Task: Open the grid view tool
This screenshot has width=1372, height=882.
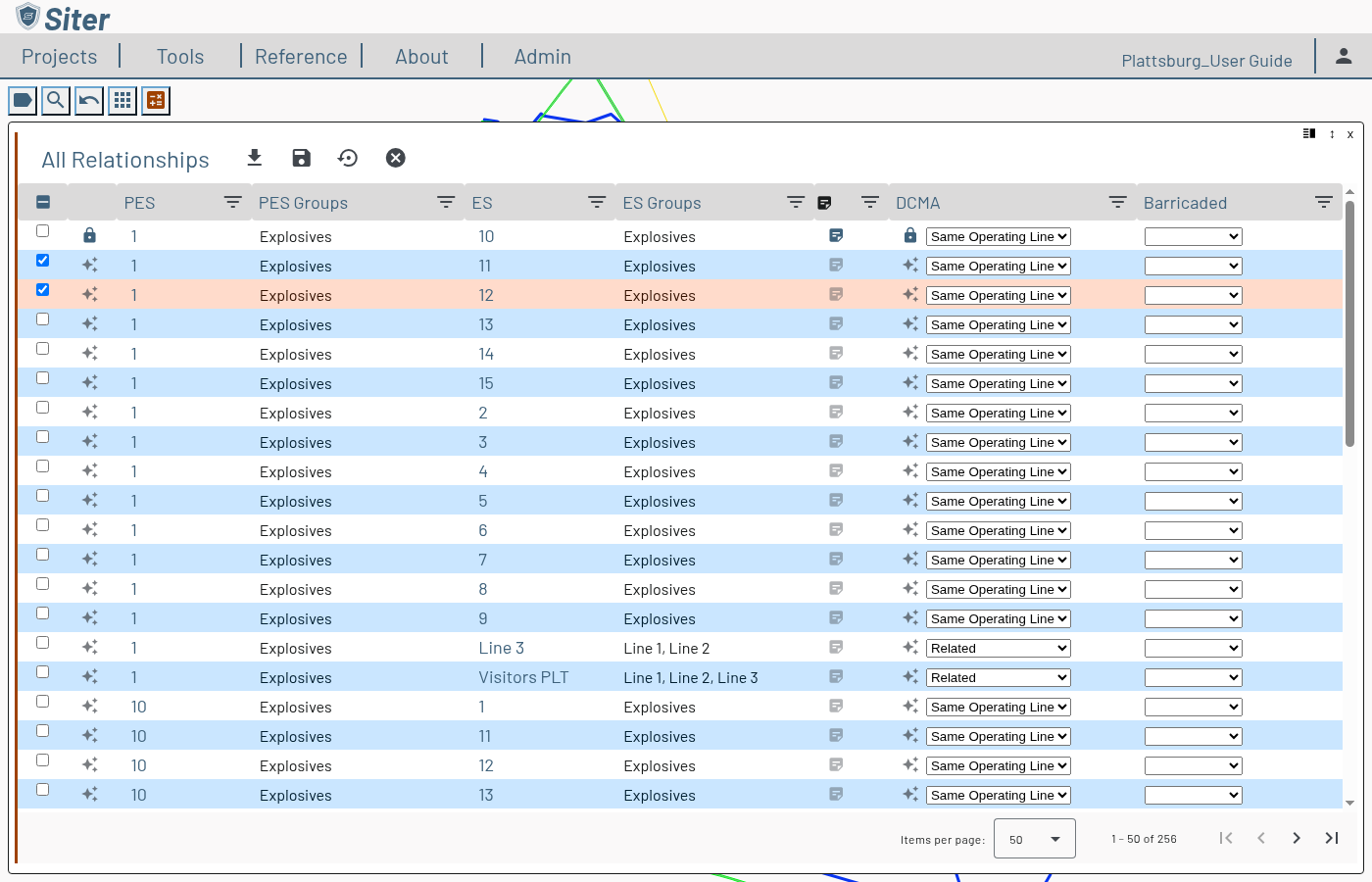Action: coord(122,100)
